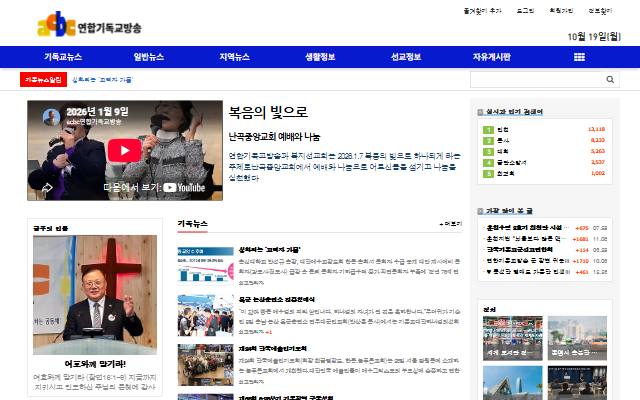Click the channel avatar in video
The height and width of the screenshot is (400, 640).
tap(51, 117)
